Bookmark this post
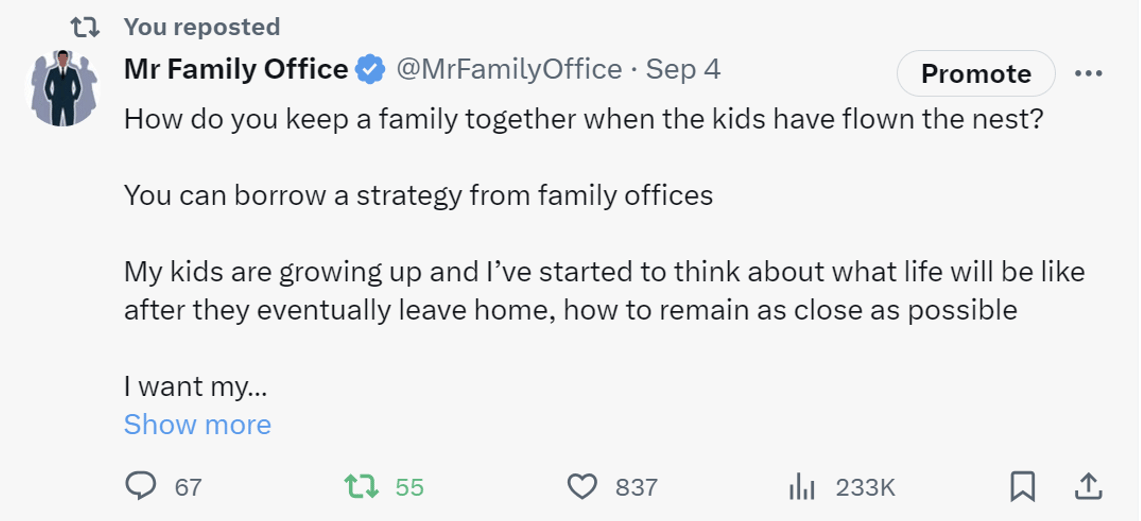The height and width of the screenshot is (521, 1141). [x=1022, y=487]
